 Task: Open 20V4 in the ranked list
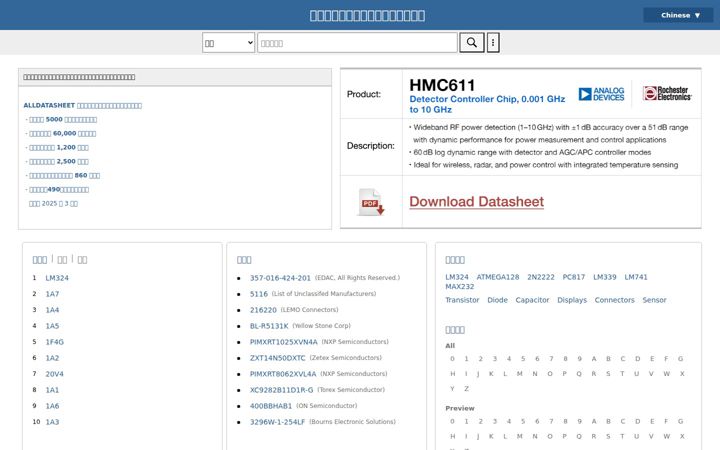[55, 374]
